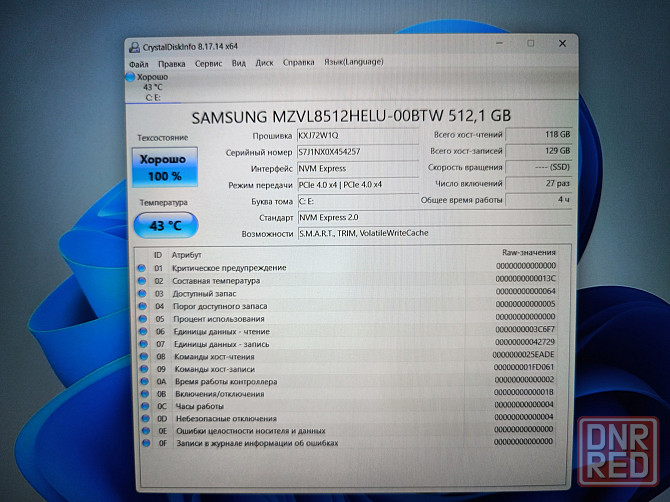Open the Диск menu
Viewport: 670px width, 502px height.
click(264, 62)
